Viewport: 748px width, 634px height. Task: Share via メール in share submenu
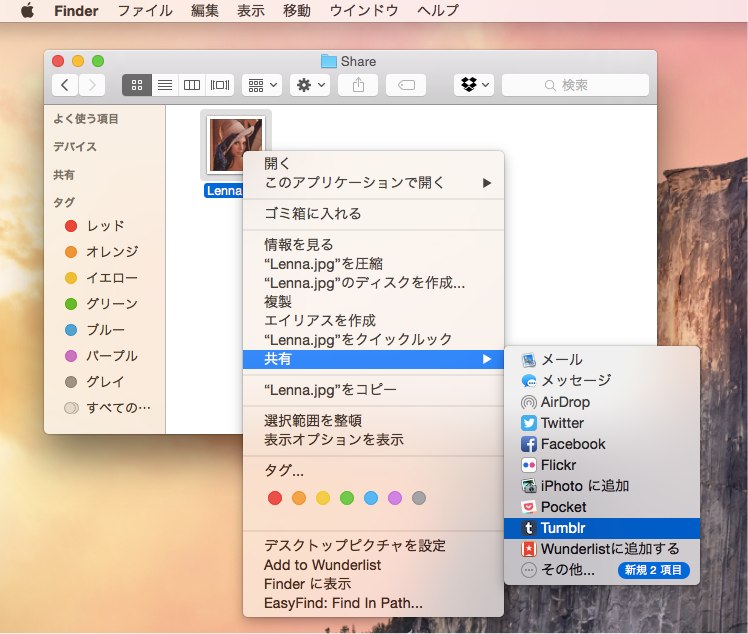602,360
